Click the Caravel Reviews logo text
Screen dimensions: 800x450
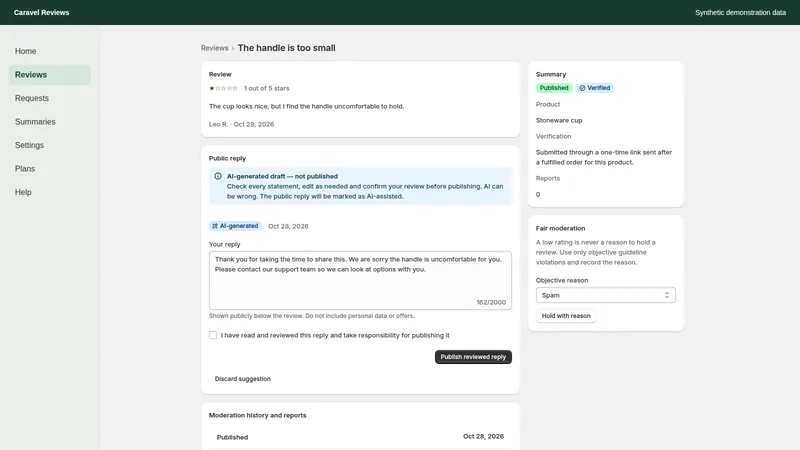point(41,12)
